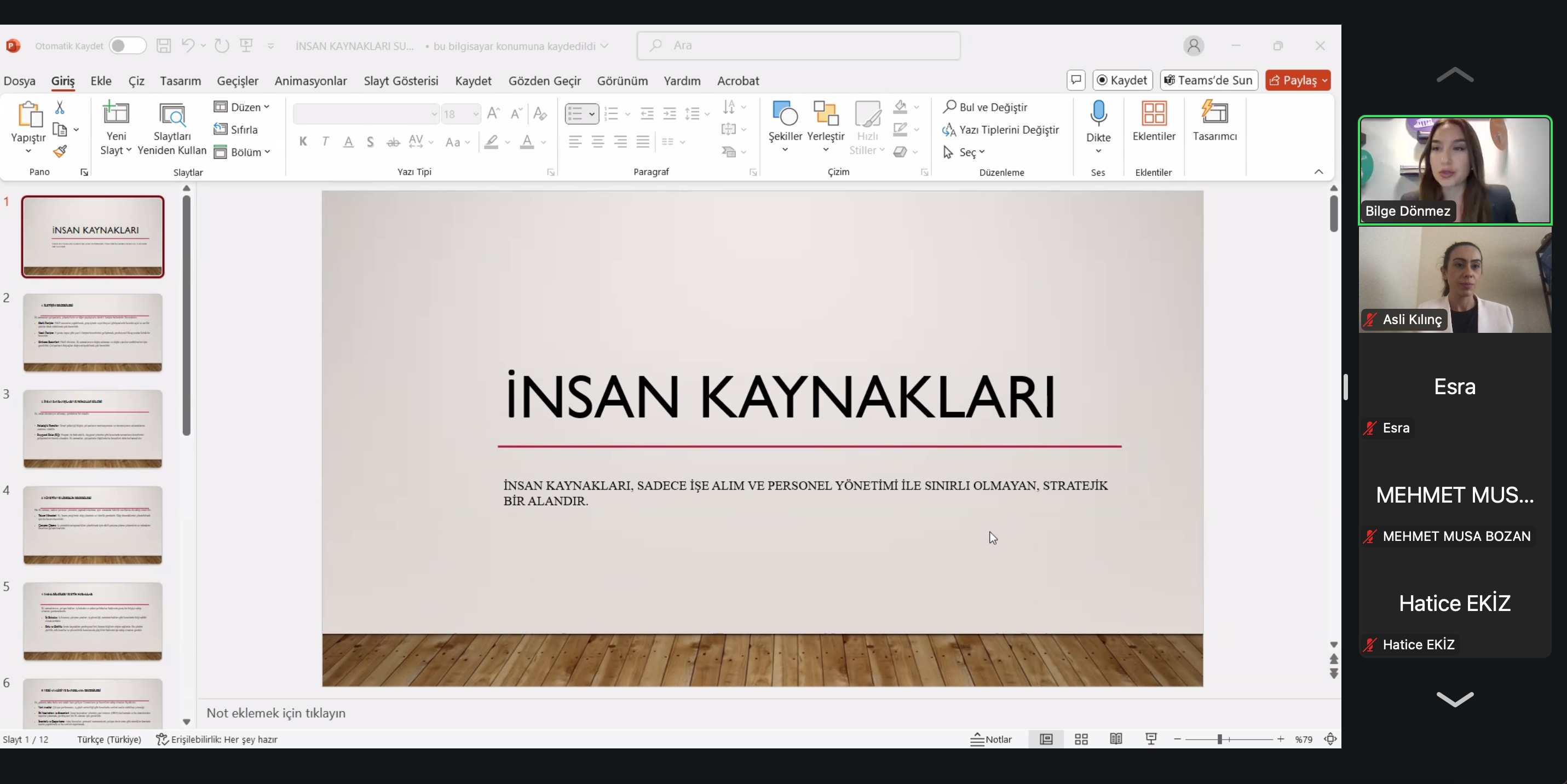This screenshot has height=784, width=1567.
Task: Switch to slide sorter view icon
Action: tap(1081, 739)
